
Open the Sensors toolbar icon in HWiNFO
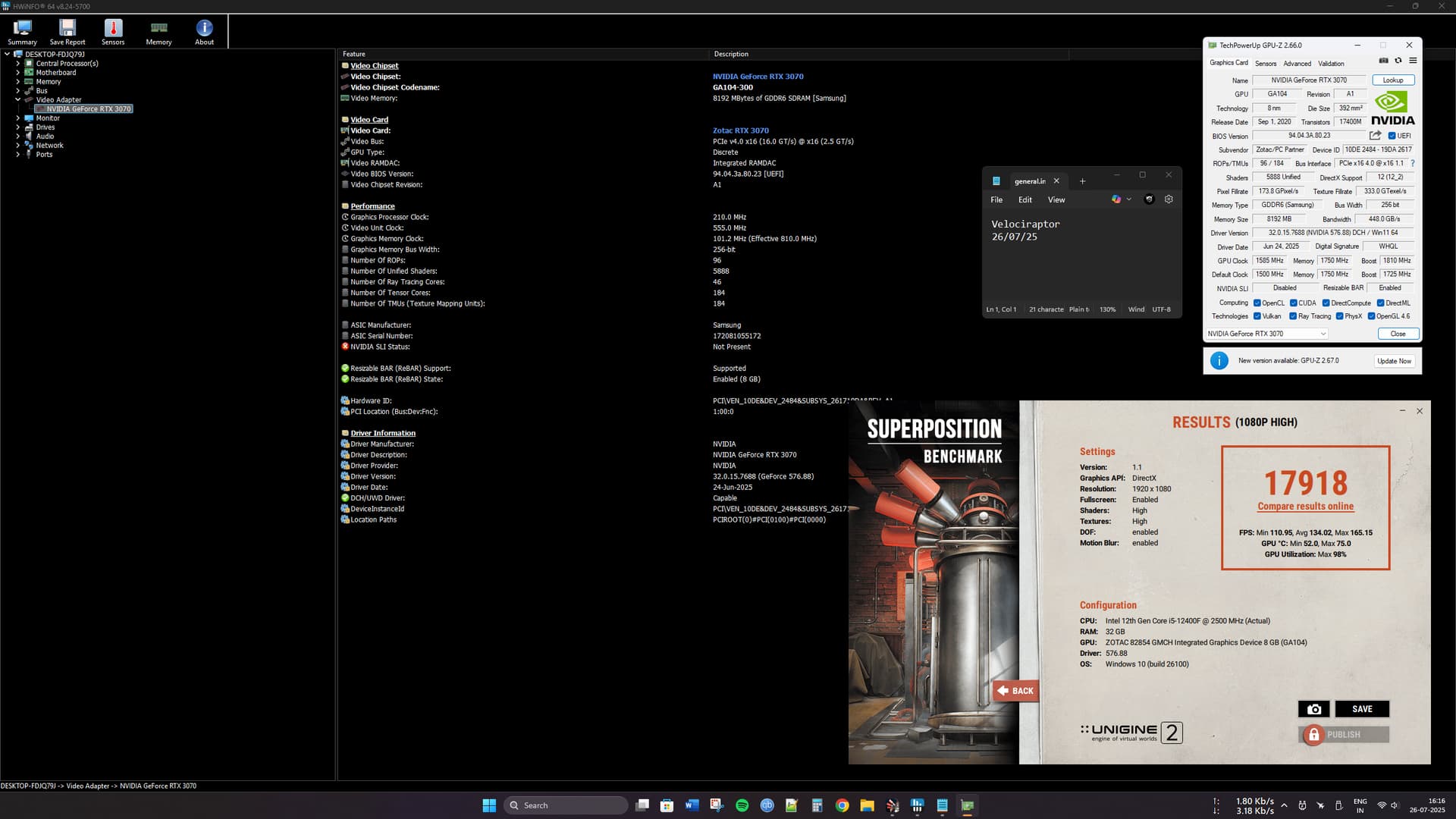[x=113, y=32]
